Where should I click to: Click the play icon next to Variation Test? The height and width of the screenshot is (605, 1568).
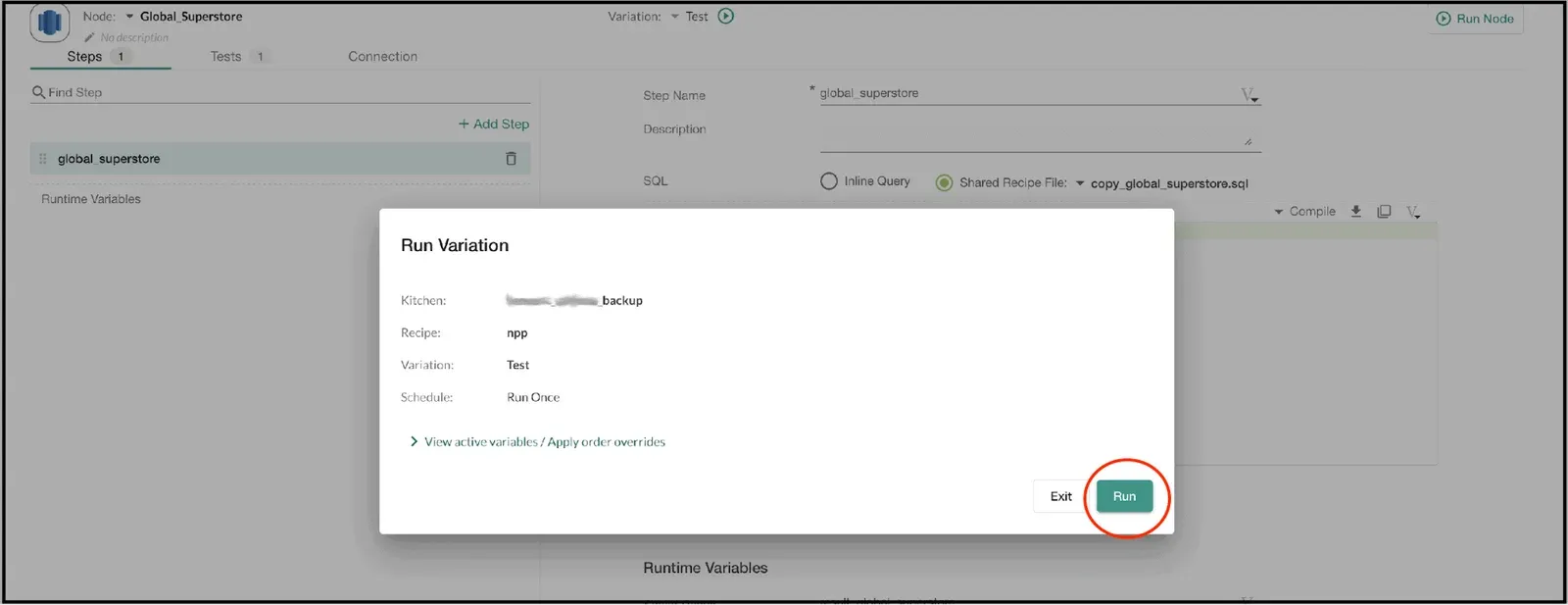[x=726, y=16]
